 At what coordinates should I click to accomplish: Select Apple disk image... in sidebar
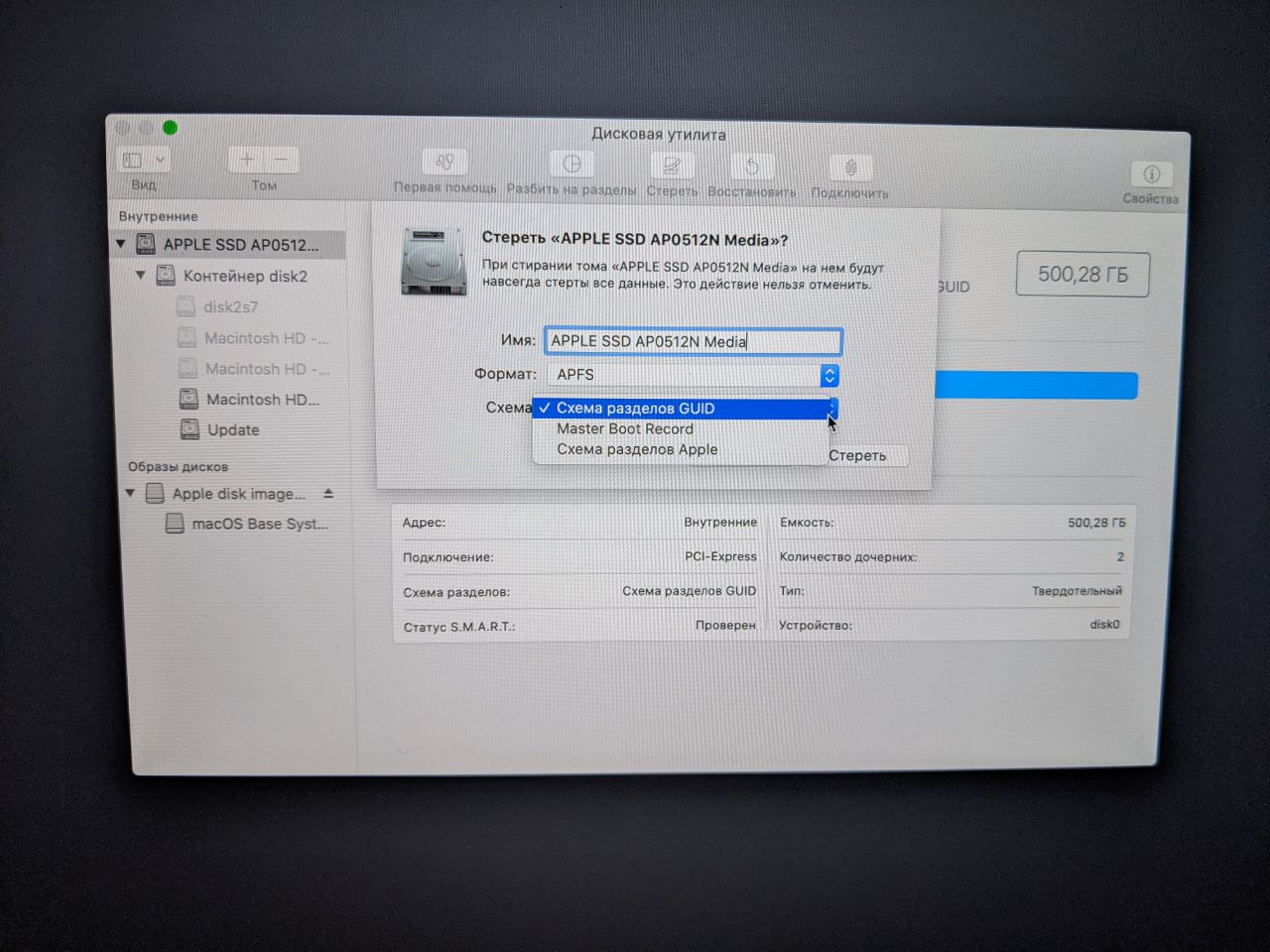click(x=238, y=493)
